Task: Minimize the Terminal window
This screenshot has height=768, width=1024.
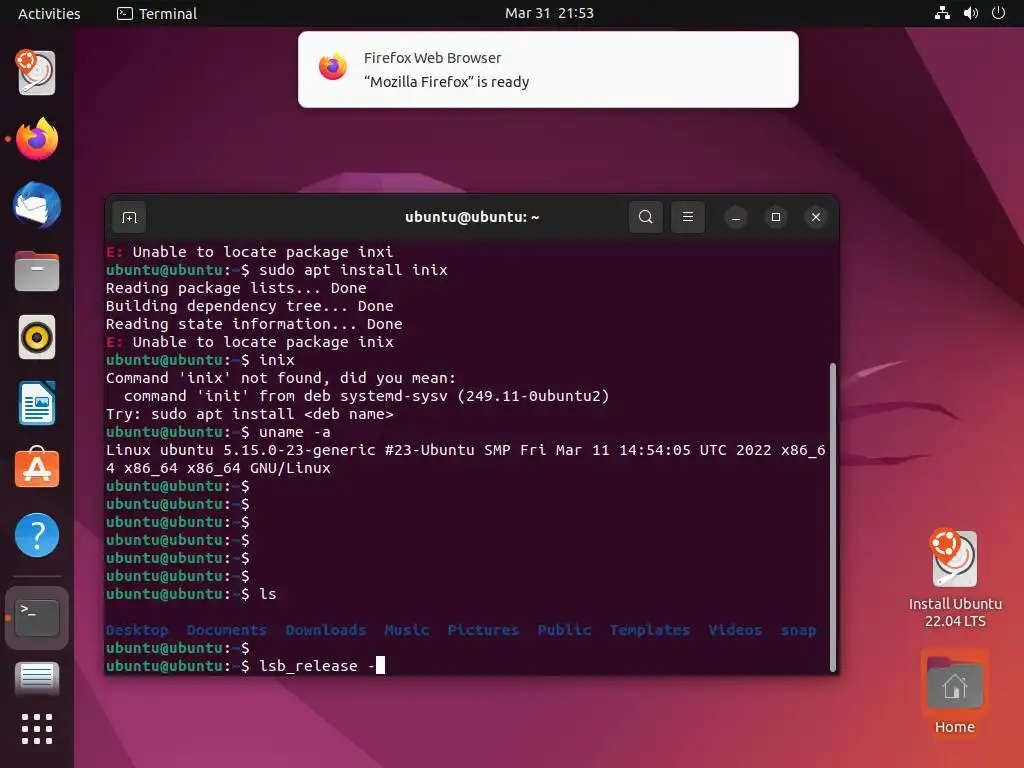Action: click(x=735, y=217)
